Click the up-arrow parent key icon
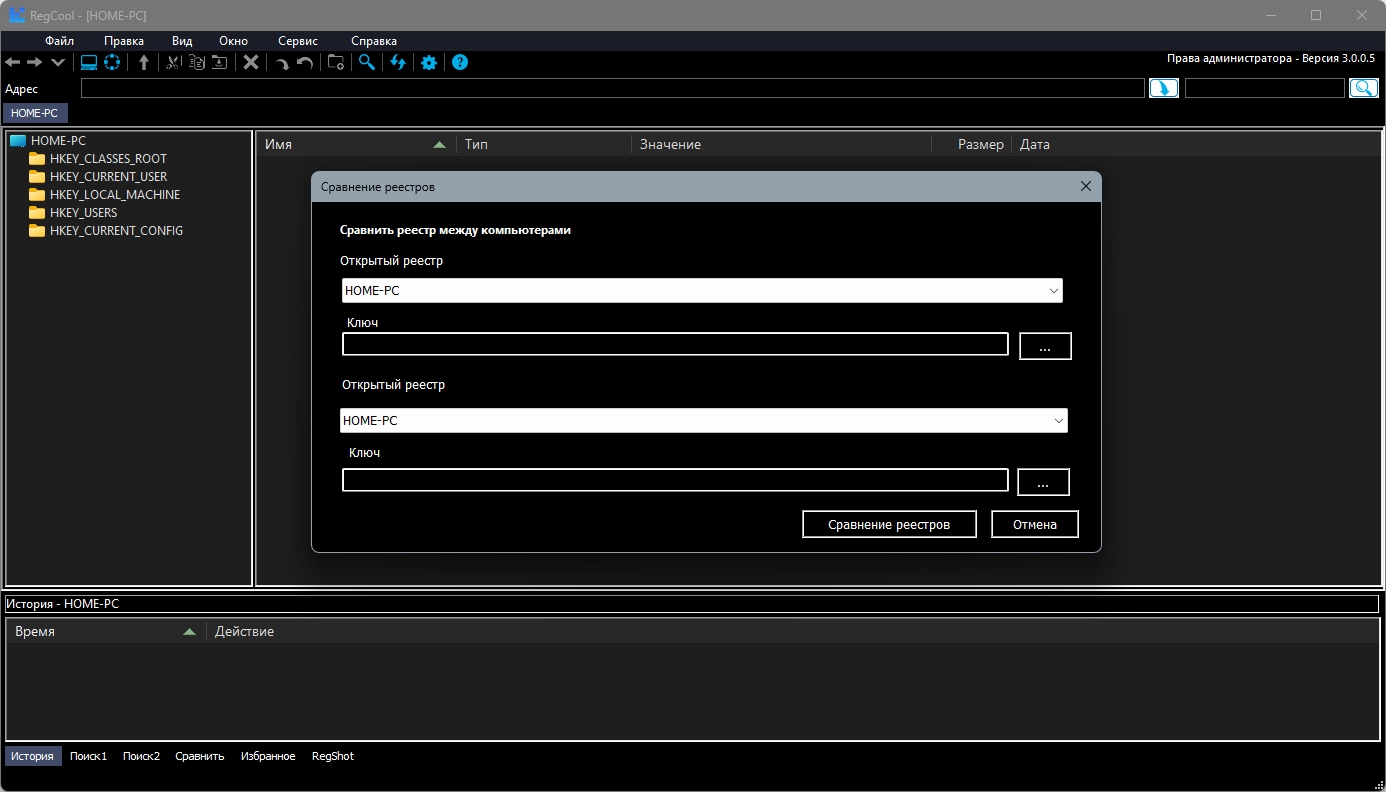The width and height of the screenshot is (1386, 792). 144,62
